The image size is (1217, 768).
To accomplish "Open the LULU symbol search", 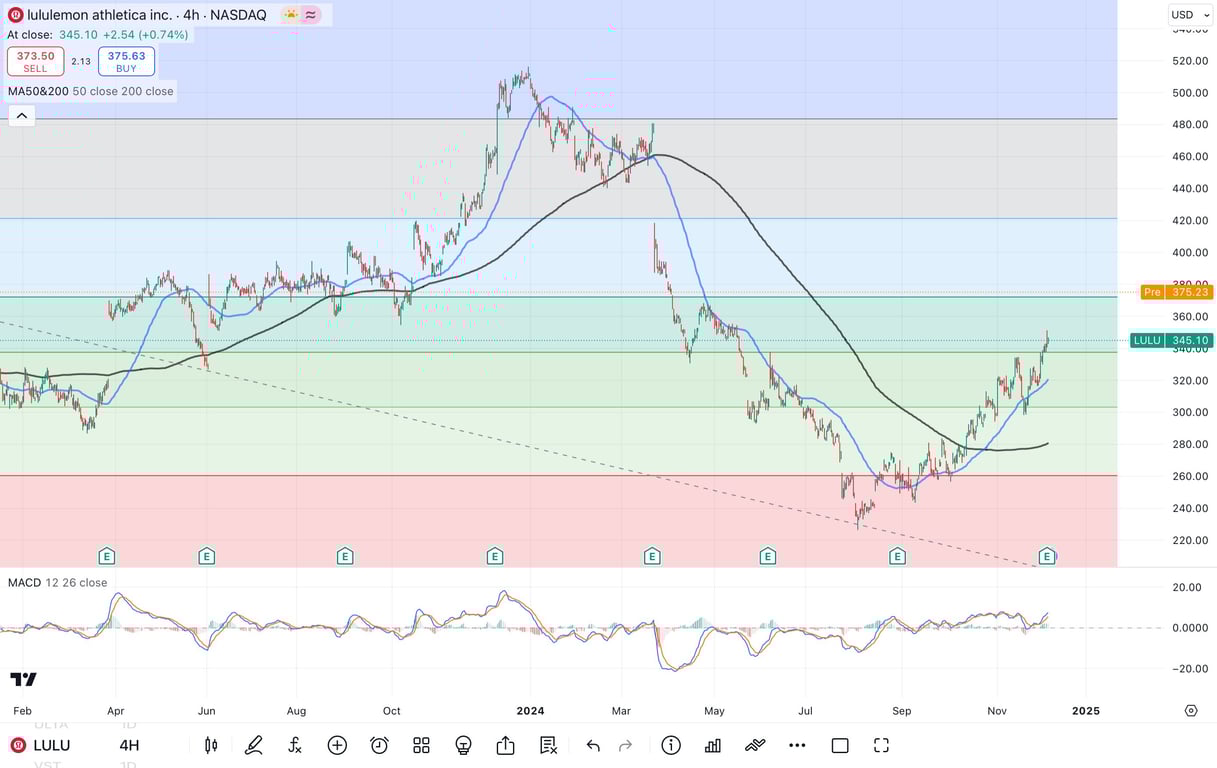I will tap(52, 745).
